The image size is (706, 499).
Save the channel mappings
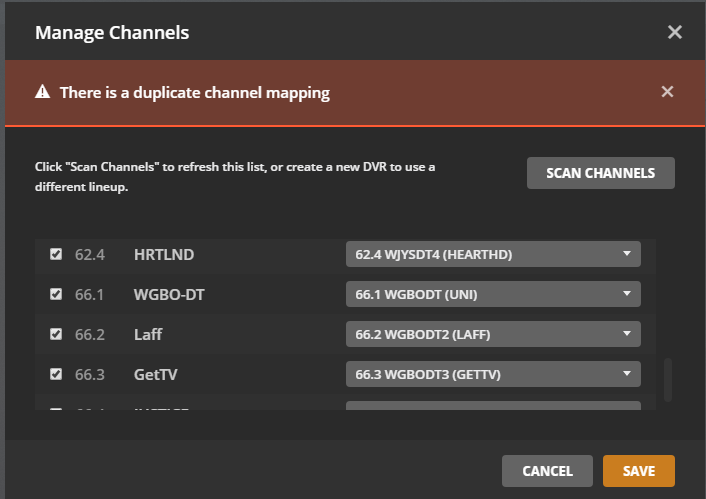[638, 471]
